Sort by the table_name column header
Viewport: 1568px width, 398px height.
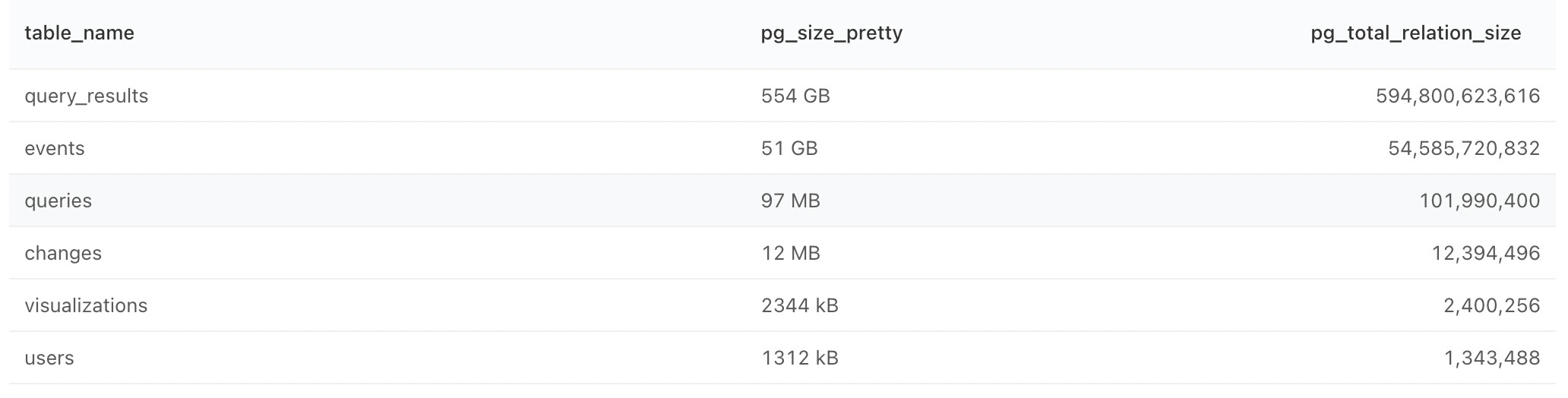[80, 33]
